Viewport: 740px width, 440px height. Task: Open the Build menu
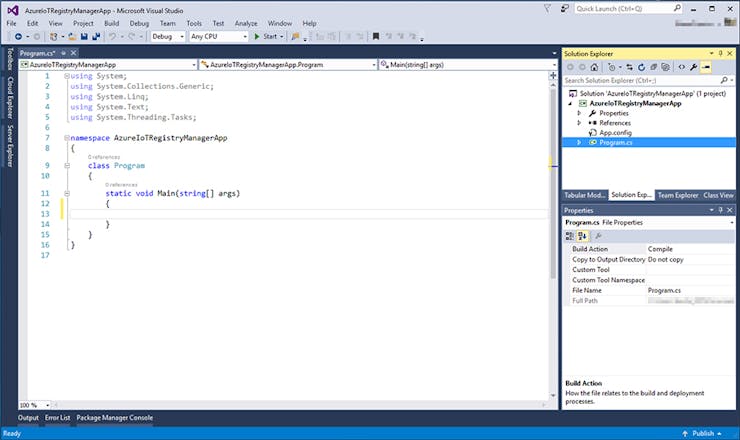click(x=111, y=23)
